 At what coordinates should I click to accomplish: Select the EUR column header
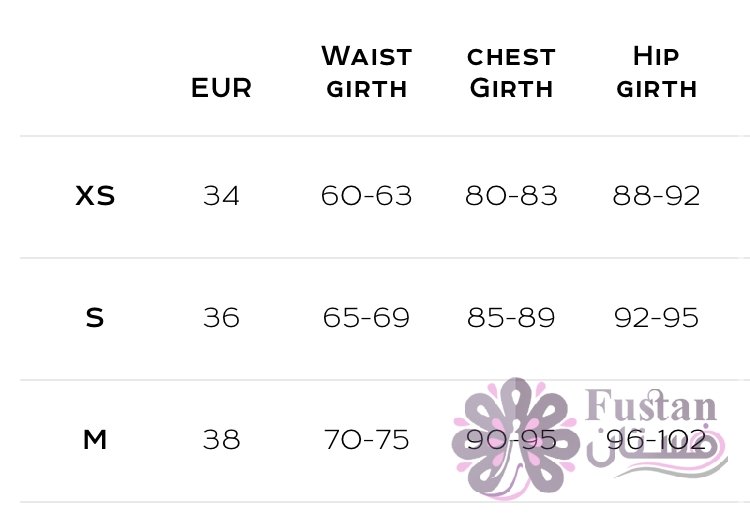pos(221,88)
